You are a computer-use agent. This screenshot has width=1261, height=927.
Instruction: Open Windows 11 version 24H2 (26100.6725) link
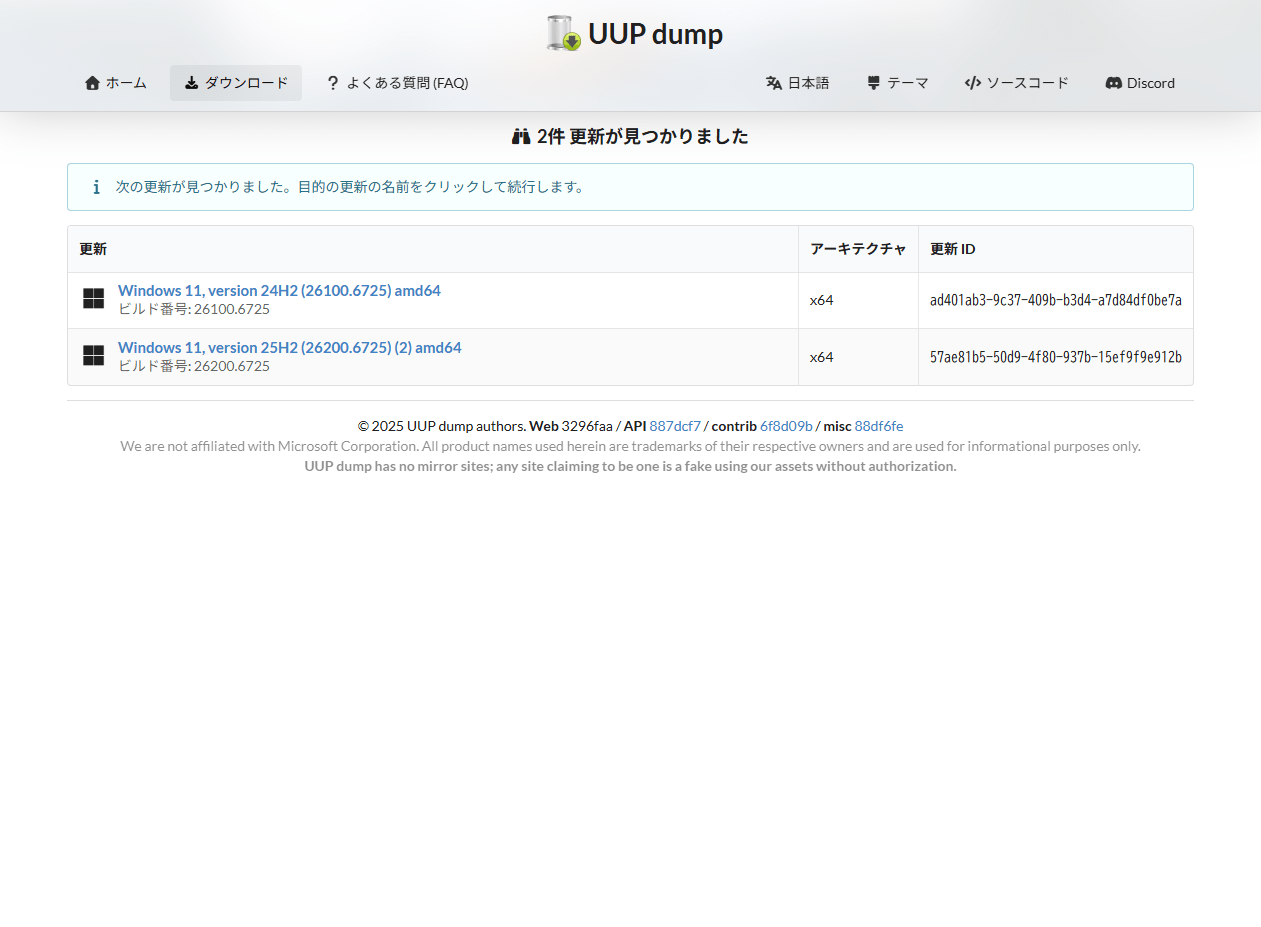pos(279,290)
